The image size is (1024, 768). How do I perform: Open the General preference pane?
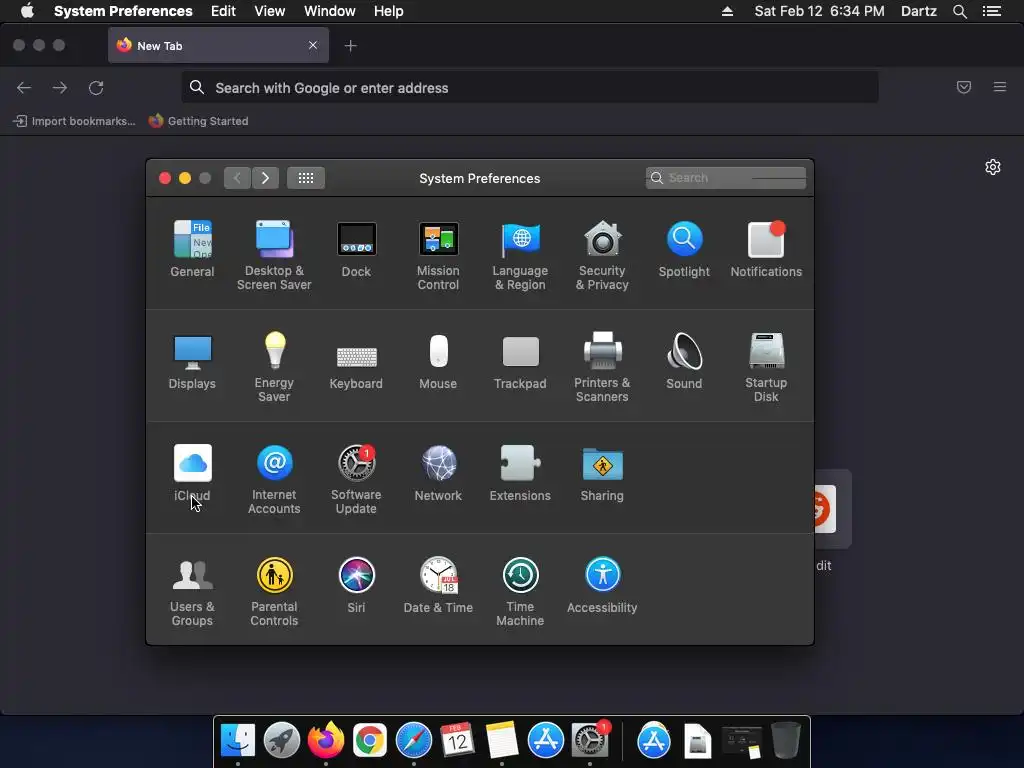point(192,249)
